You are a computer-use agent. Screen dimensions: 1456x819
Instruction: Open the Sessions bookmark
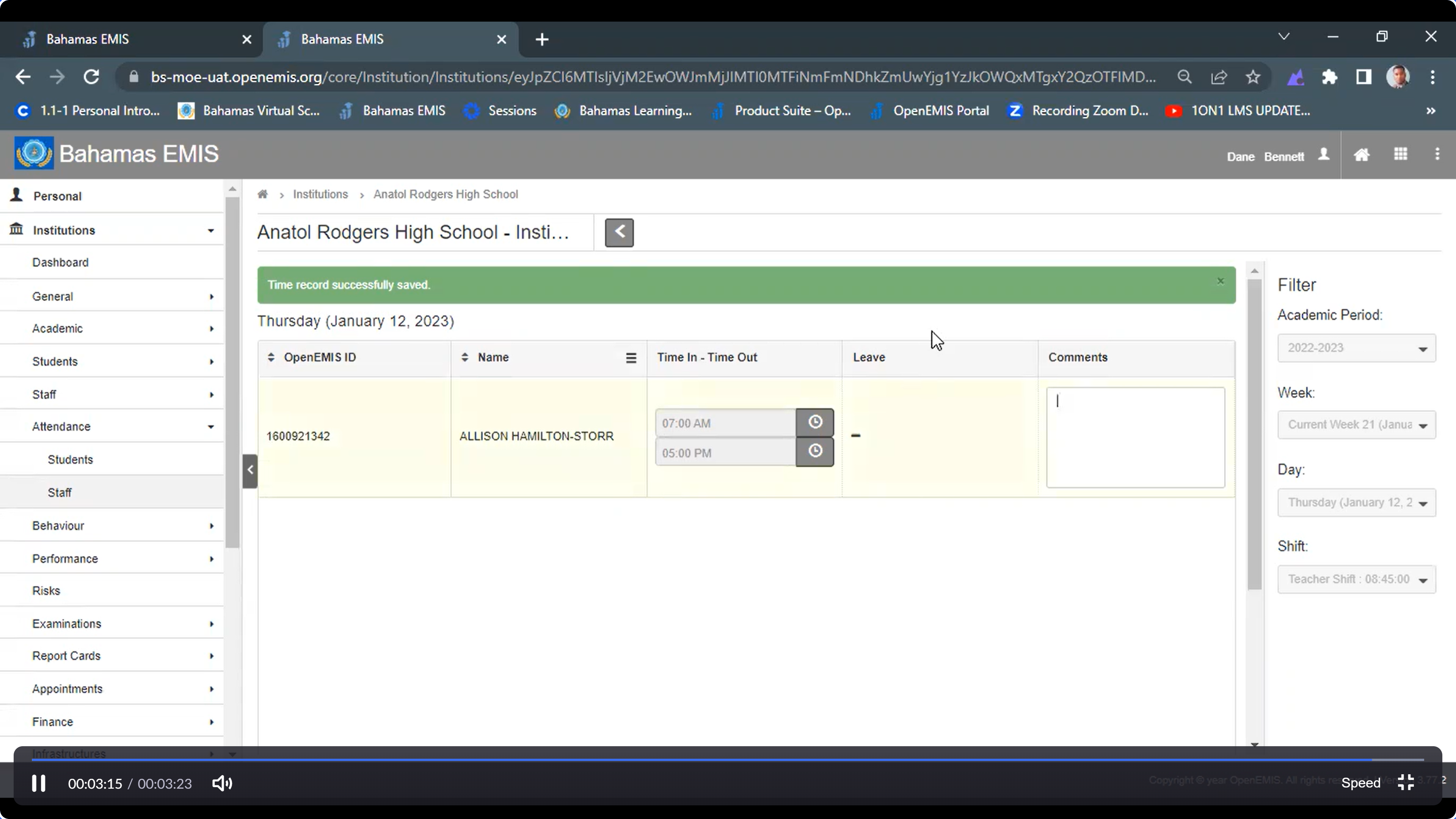click(x=500, y=111)
